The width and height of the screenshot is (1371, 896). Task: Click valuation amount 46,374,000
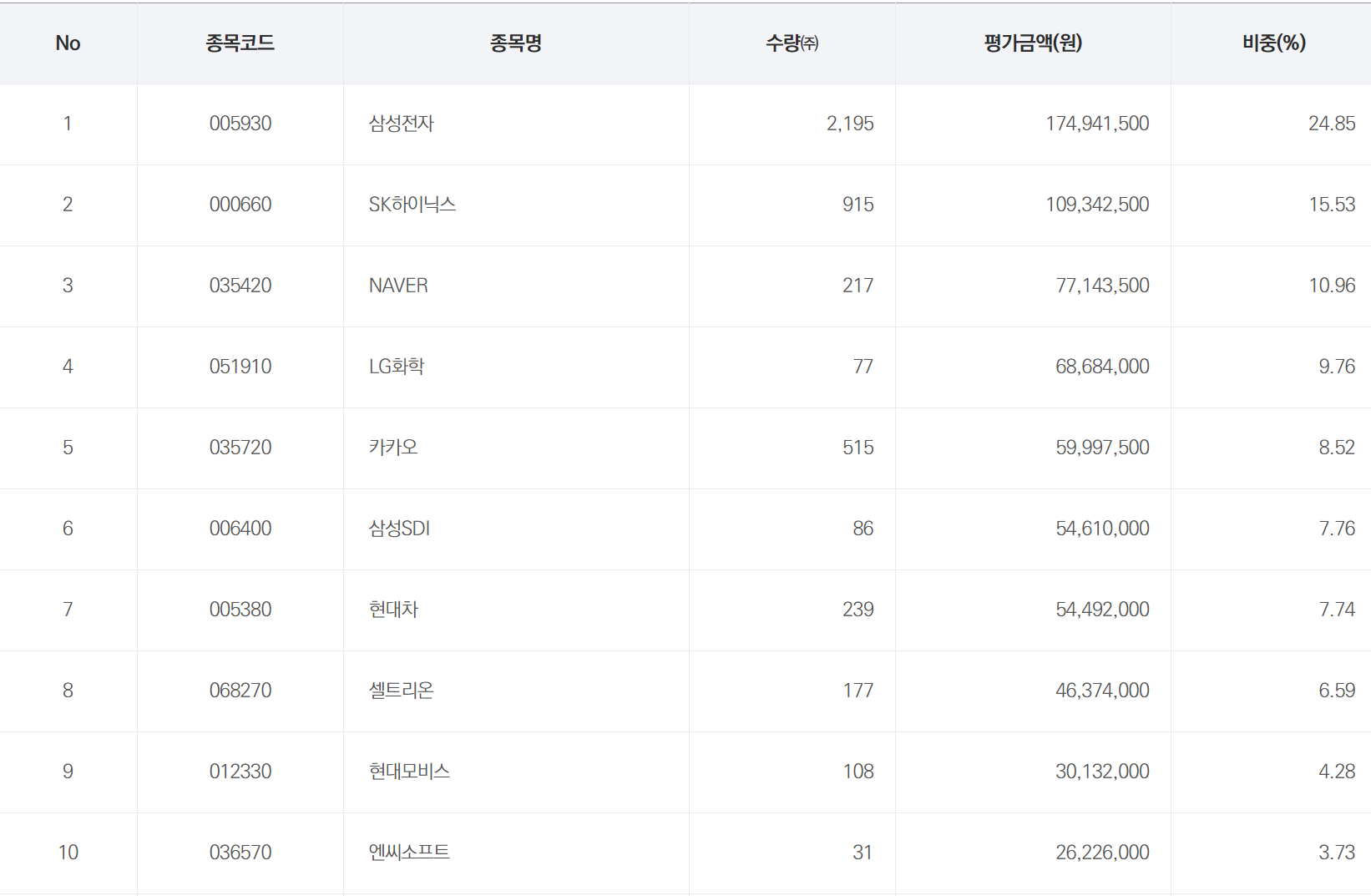pyautogui.click(x=1102, y=691)
